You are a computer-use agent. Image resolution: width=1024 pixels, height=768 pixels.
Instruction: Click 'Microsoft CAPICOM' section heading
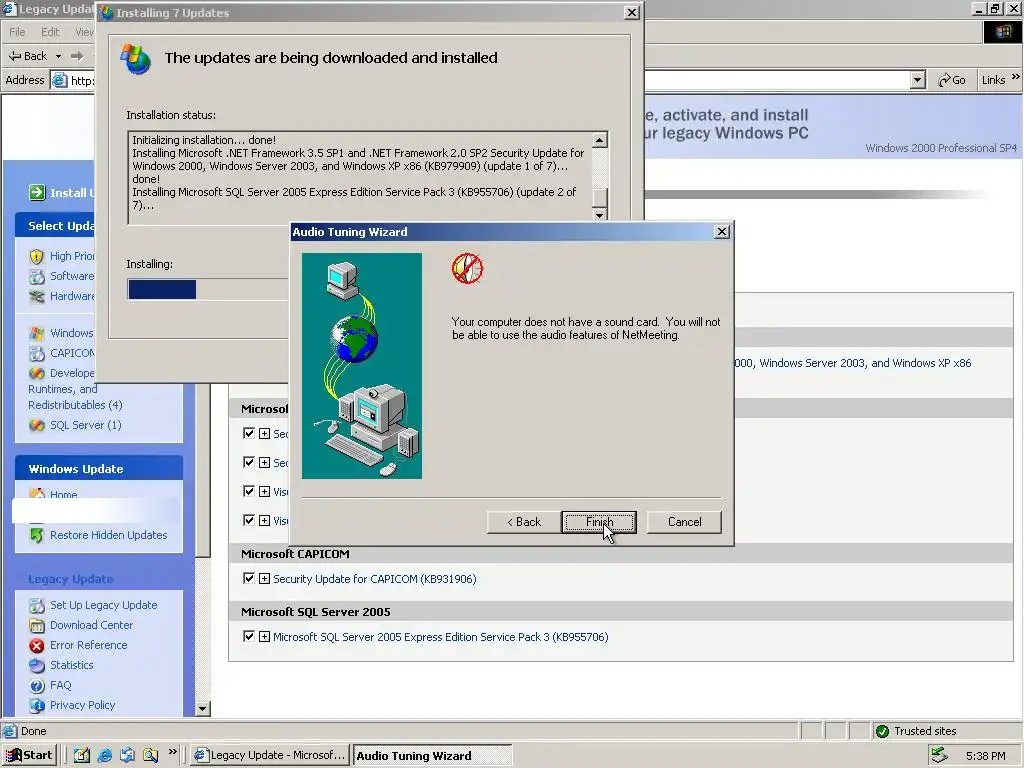pyautogui.click(x=295, y=554)
